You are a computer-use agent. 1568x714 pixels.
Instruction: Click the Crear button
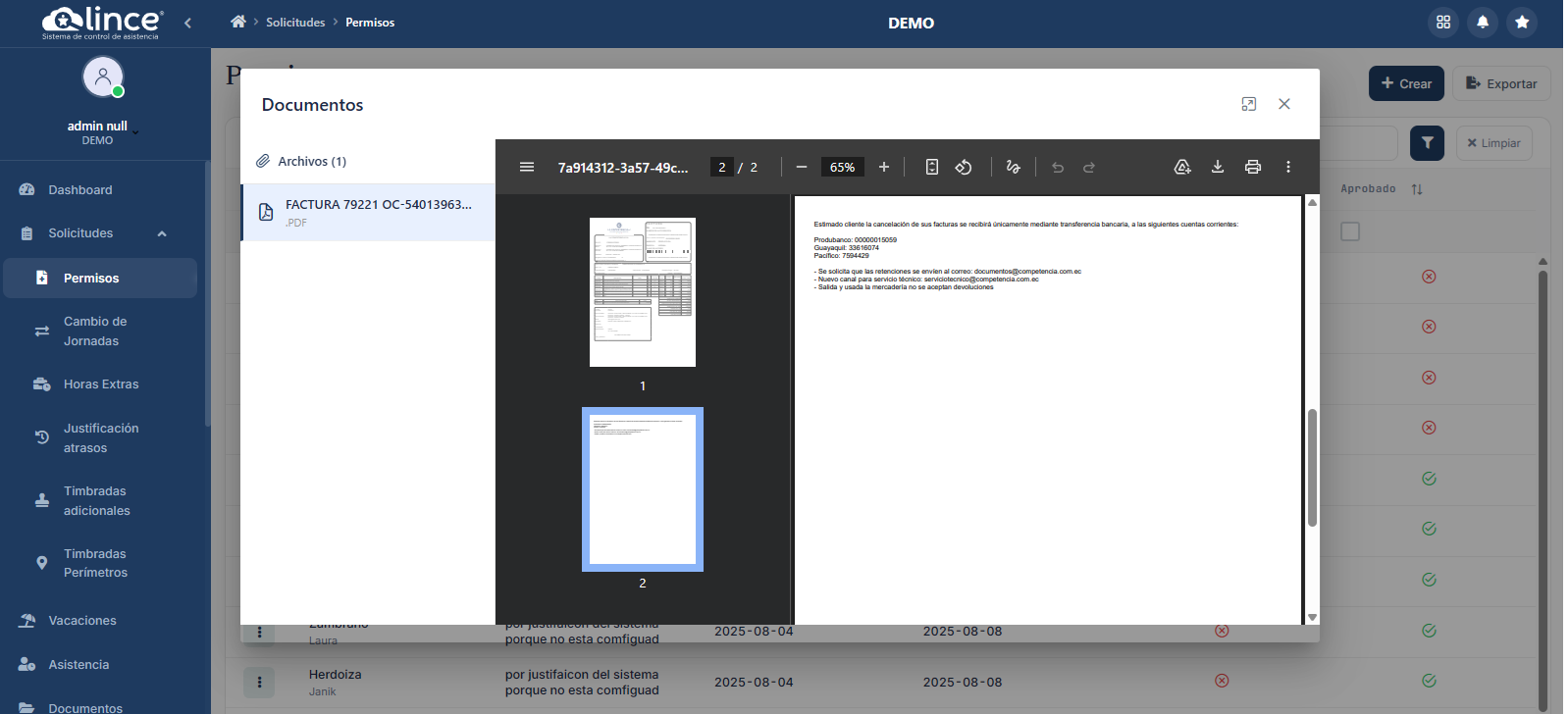pos(1406,83)
